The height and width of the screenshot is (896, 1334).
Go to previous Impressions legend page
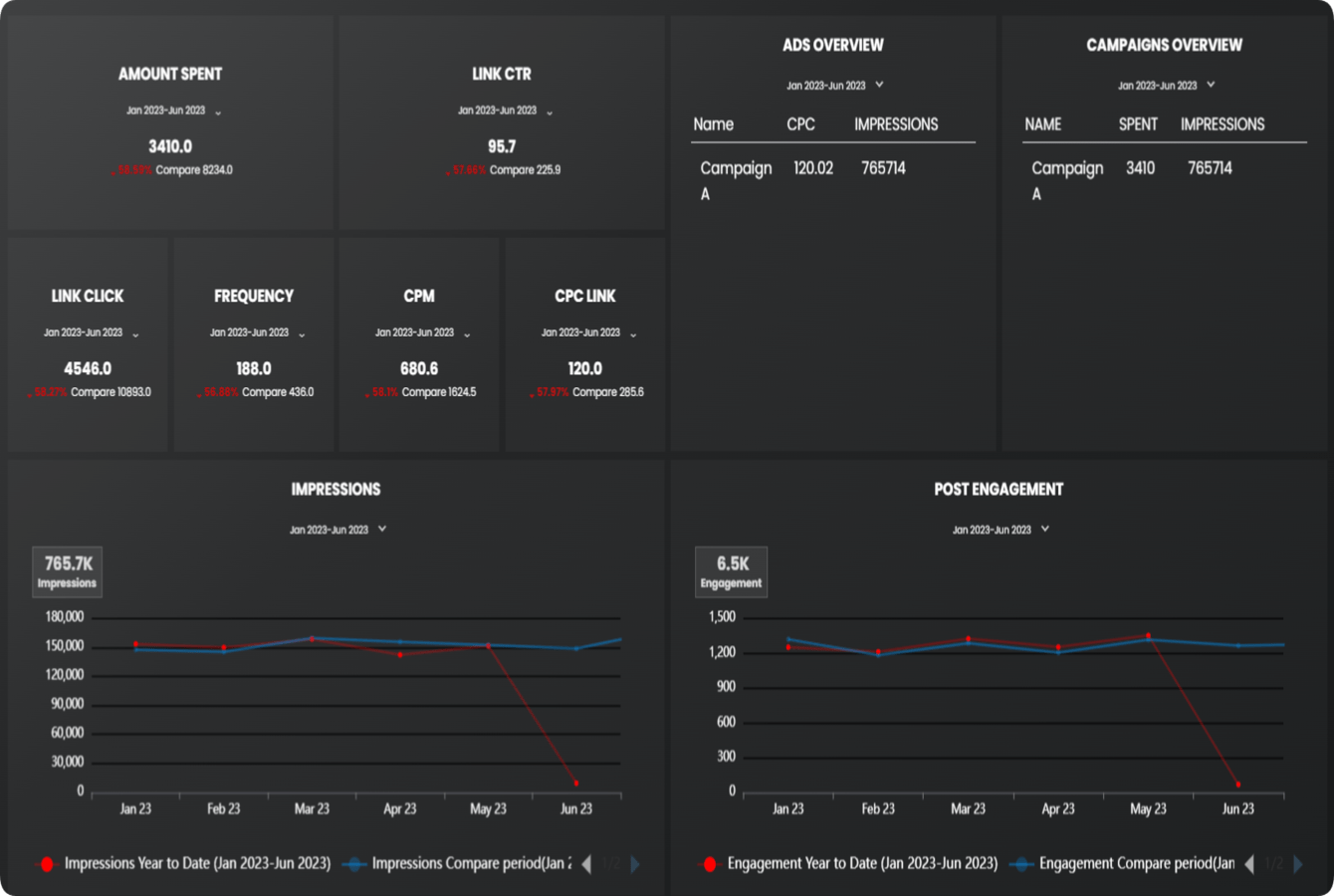point(586,864)
